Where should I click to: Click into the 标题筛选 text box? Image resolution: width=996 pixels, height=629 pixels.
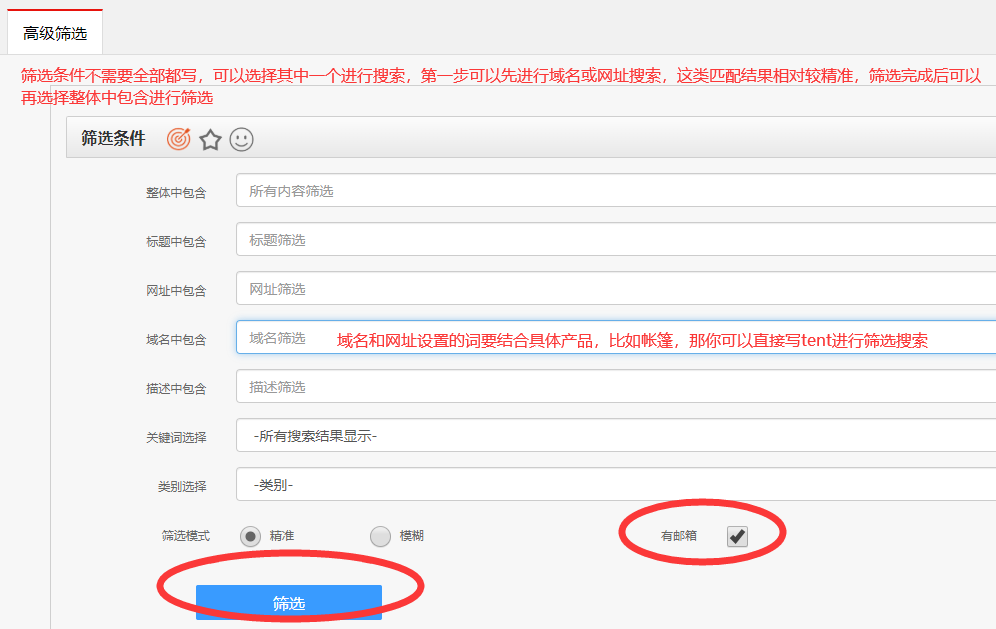pos(615,240)
